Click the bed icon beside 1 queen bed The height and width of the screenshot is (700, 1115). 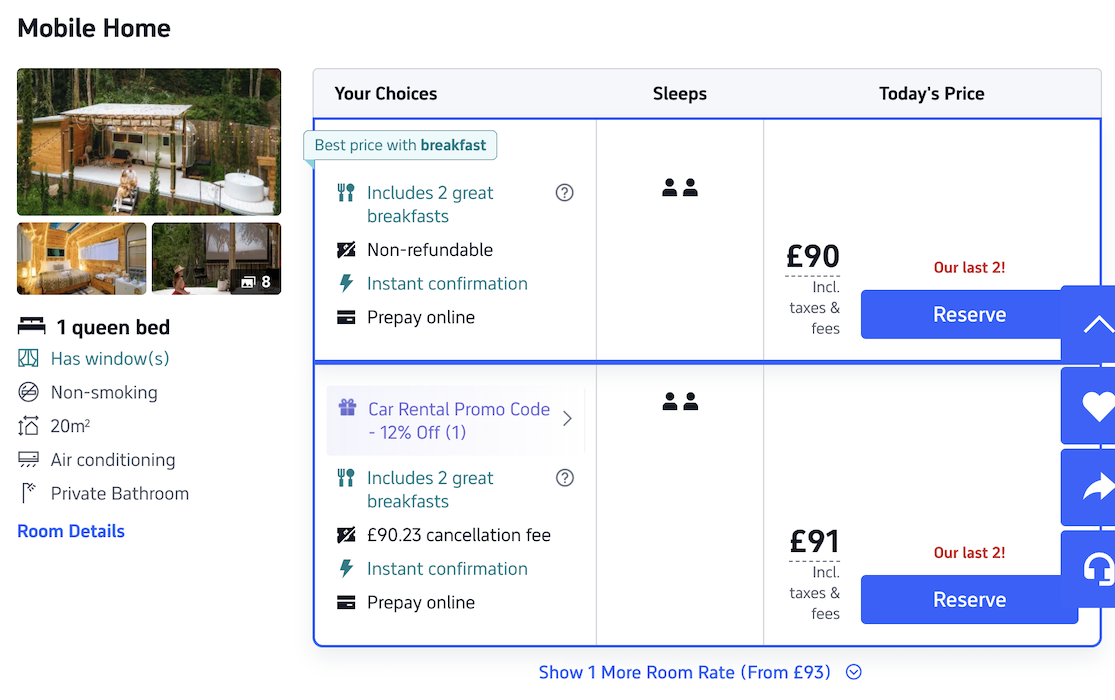click(29, 326)
